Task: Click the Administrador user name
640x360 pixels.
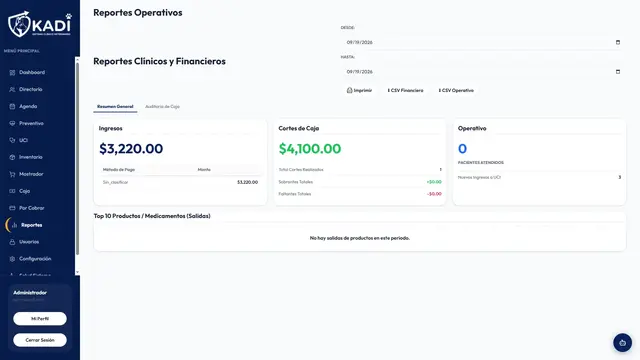Action: pos(30,293)
